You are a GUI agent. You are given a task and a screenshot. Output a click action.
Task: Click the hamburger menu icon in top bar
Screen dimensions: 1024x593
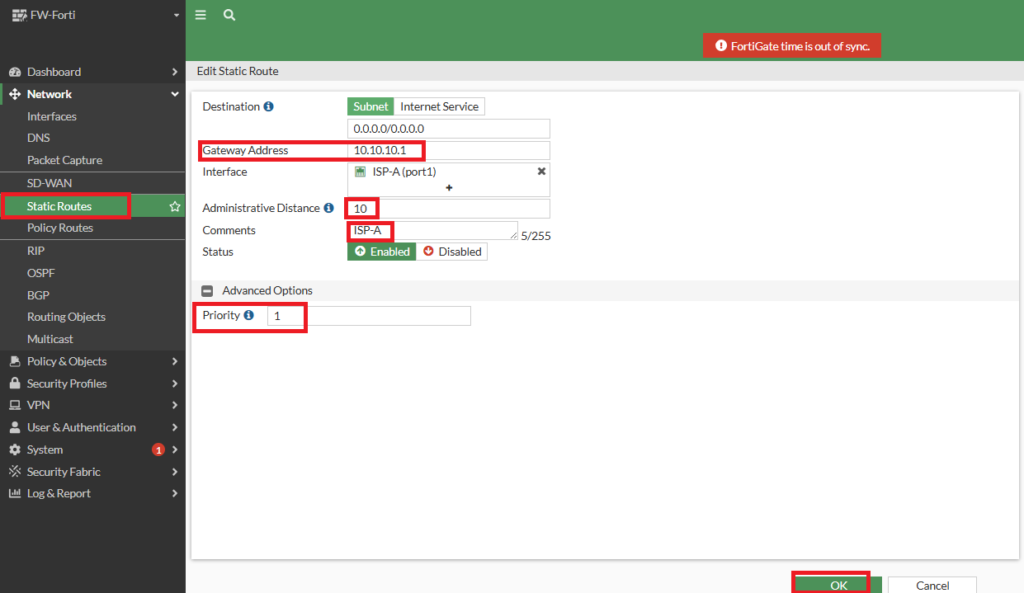(201, 15)
